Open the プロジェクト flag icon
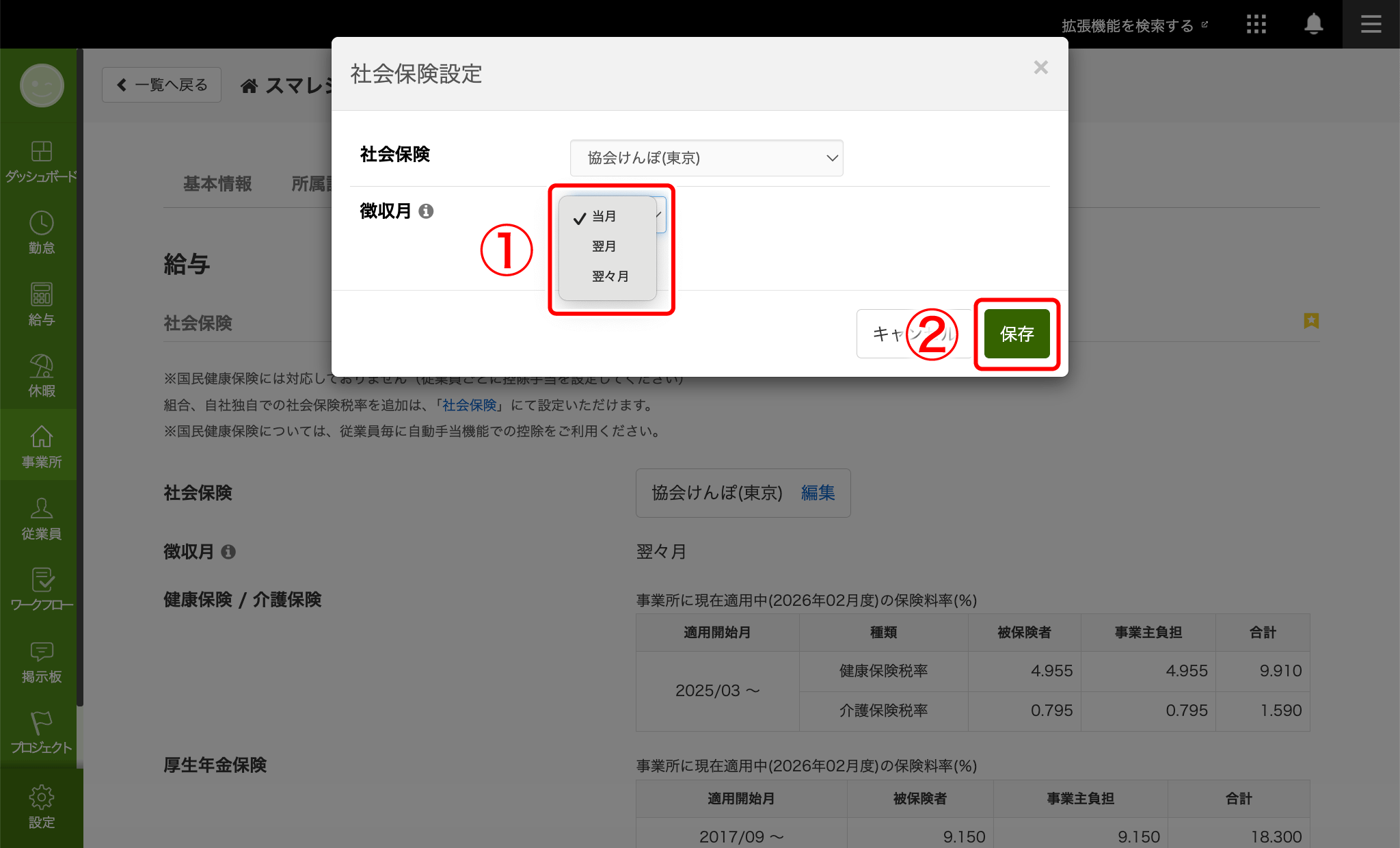1400x848 pixels. tap(41, 723)
